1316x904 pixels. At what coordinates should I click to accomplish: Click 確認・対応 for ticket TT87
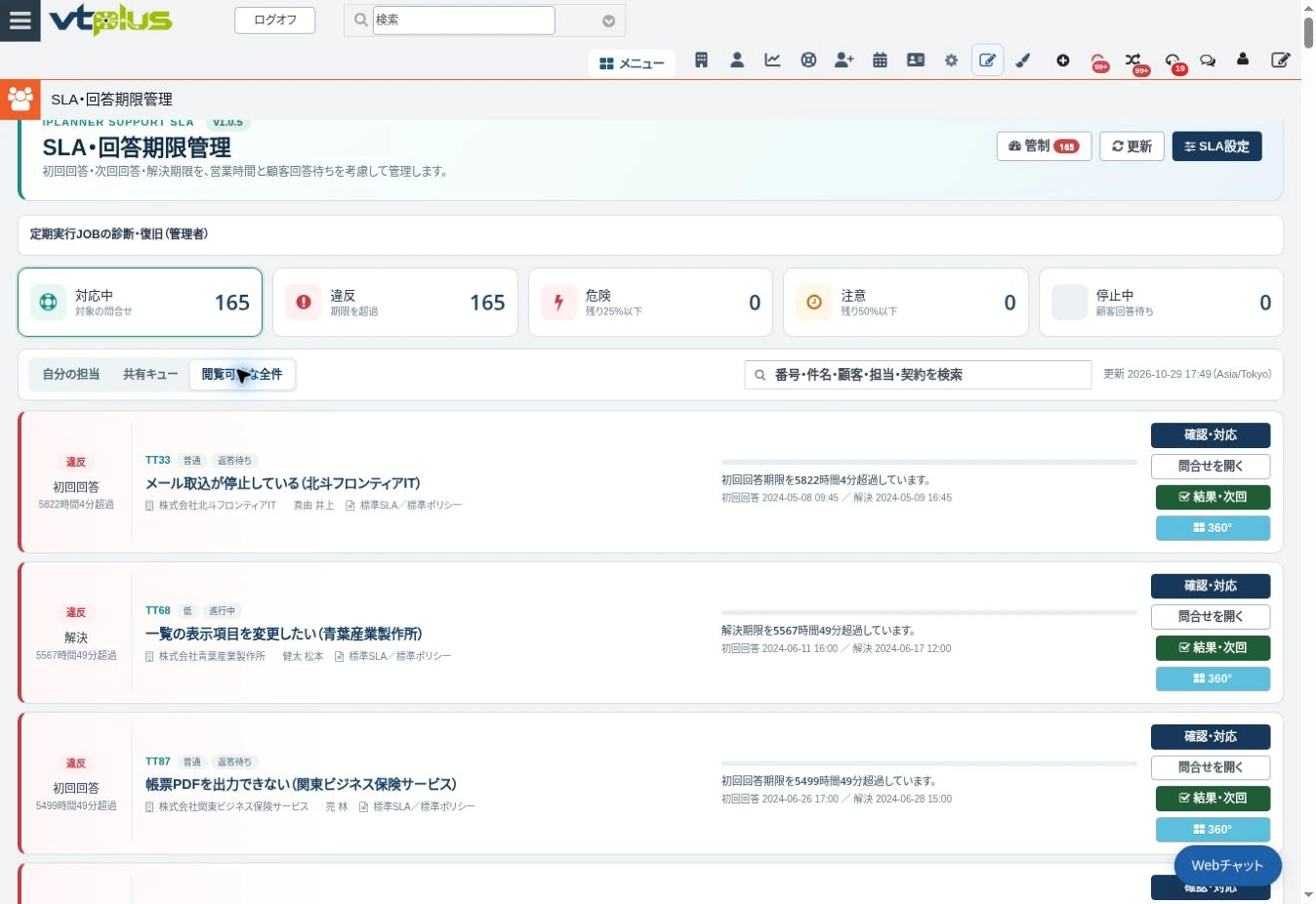pos(1211,737)
